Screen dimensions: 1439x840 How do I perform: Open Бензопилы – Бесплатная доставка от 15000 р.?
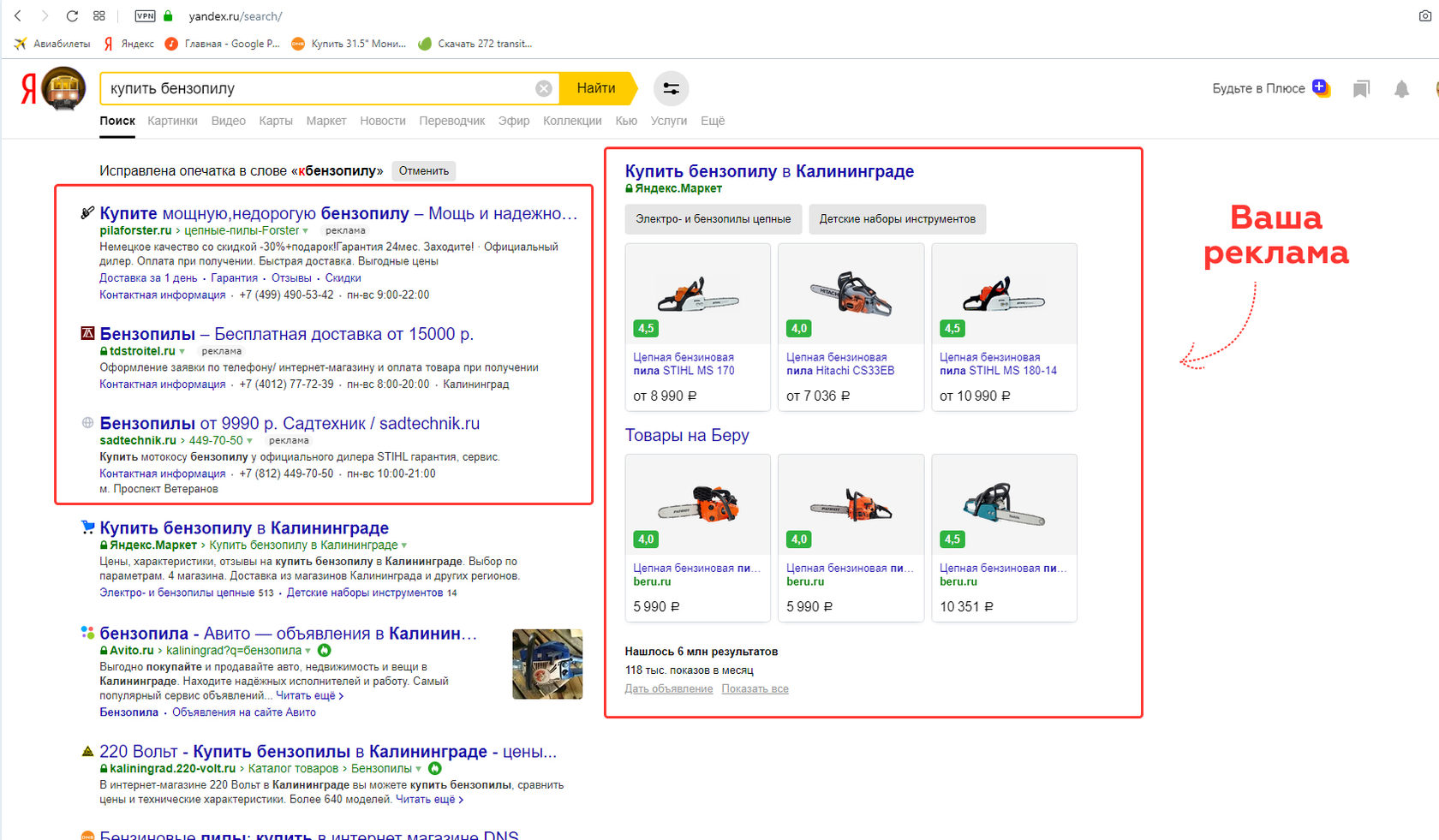286,334
